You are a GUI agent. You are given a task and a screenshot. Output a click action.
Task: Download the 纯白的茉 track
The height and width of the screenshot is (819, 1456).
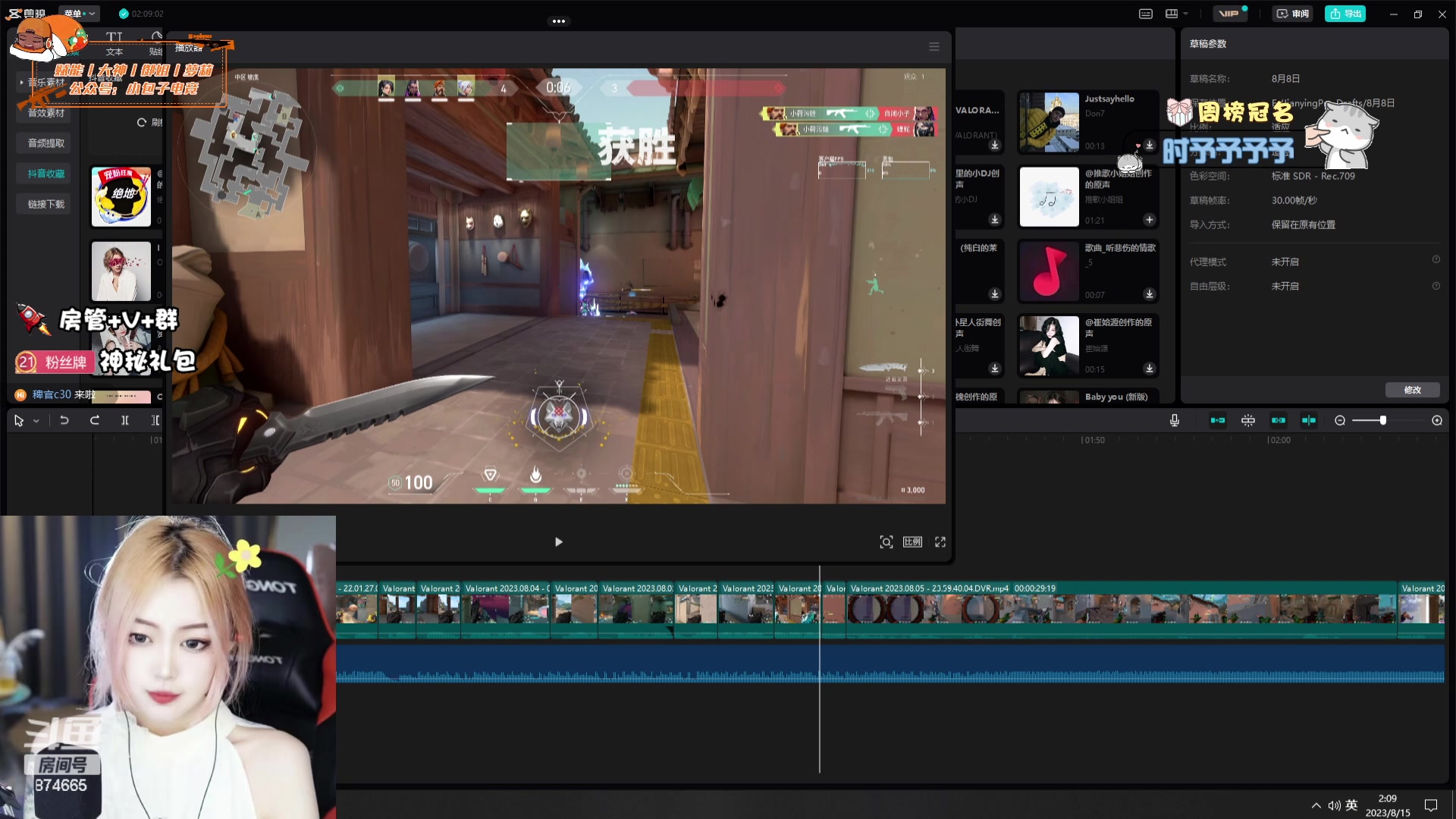(994, 294)
